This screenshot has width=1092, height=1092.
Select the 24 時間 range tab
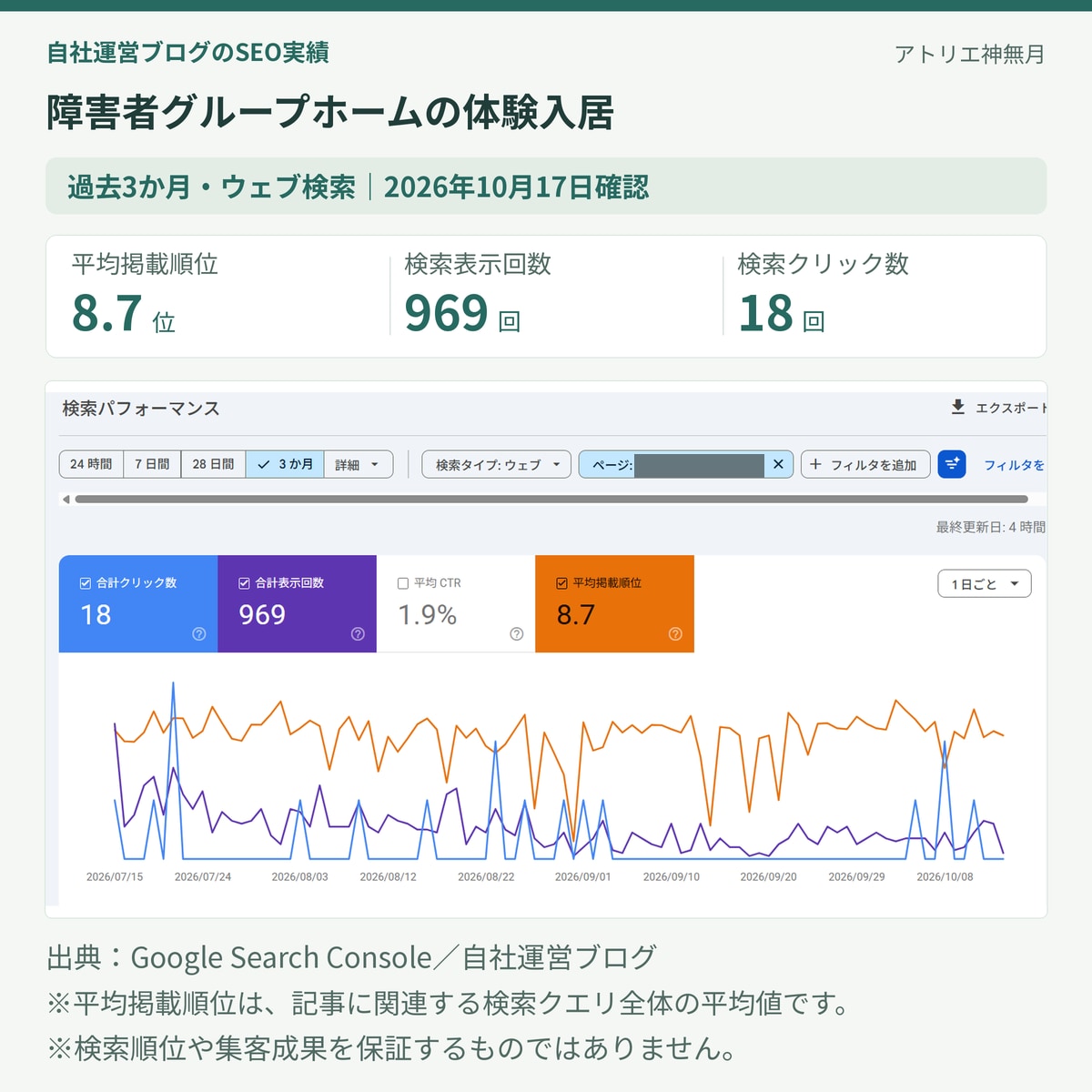click(91, 464)
